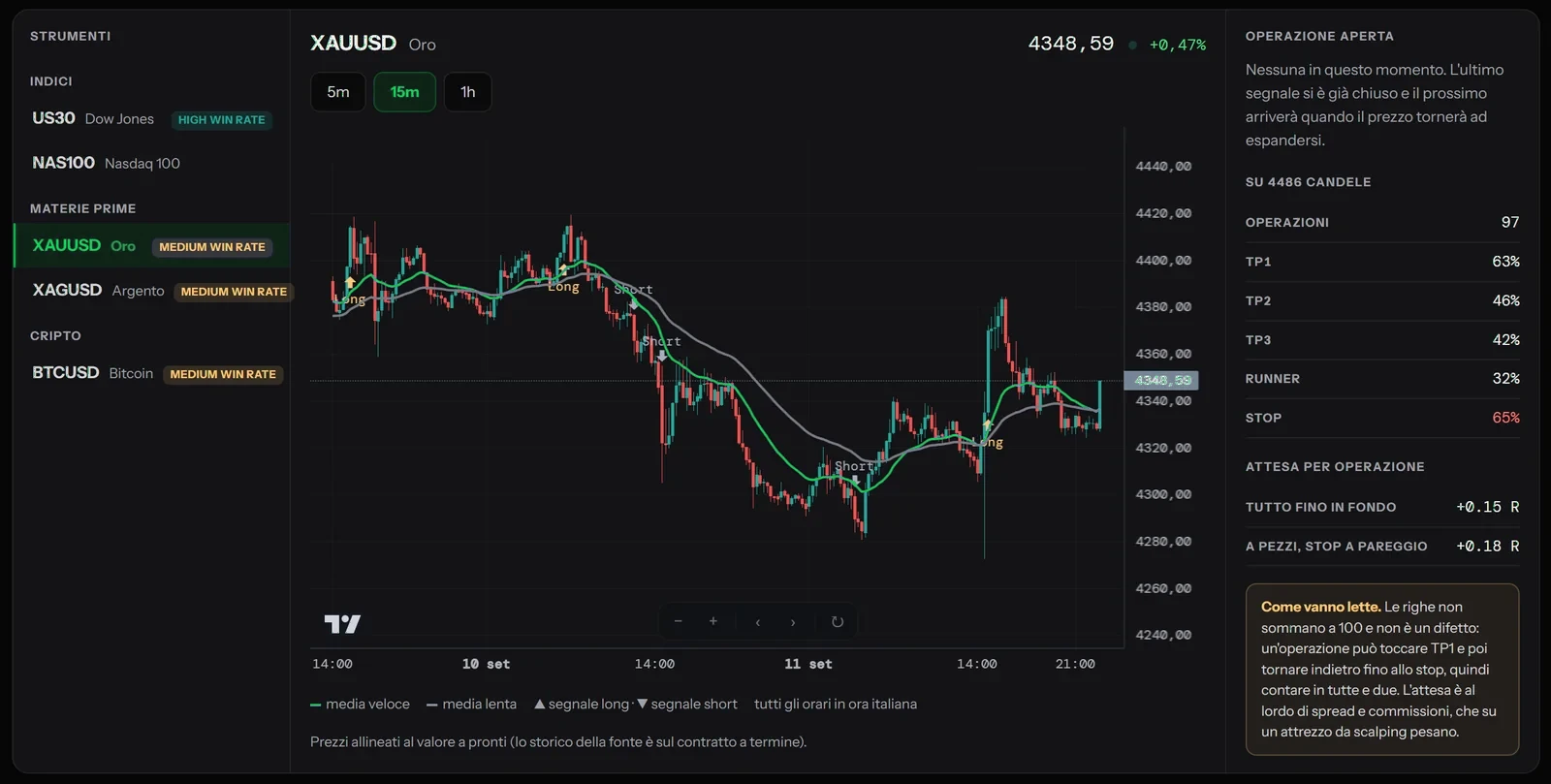This screenshot has width=1551, height=784.
Task: Select the 15m timeframe
Action: point(405,92)
